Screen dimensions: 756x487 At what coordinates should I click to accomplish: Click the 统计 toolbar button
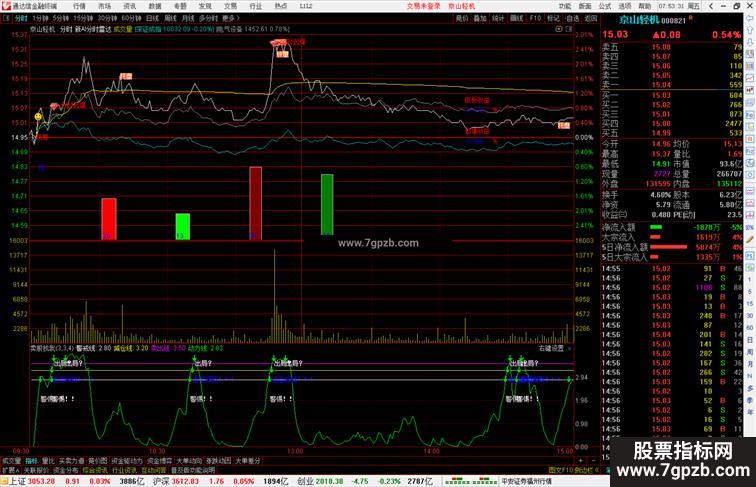(x=498, y=18)
